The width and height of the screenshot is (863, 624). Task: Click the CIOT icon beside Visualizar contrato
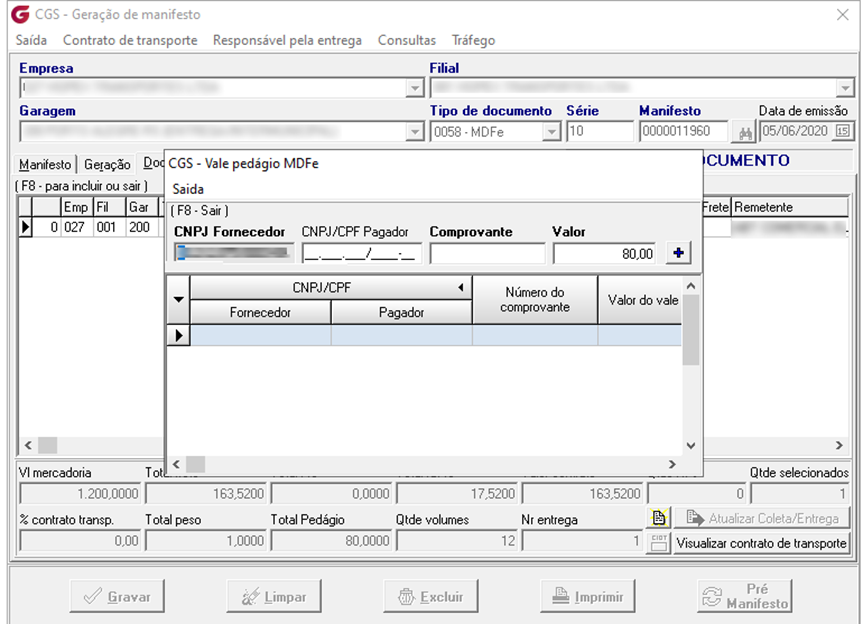click(x=659, y=543)
